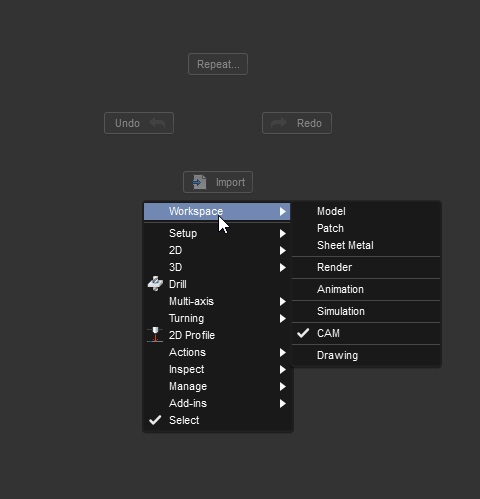Viewport: 480px width, 499px height.
Task: Expand the Multi-axis submenu arrow
Action: [283, 301]
